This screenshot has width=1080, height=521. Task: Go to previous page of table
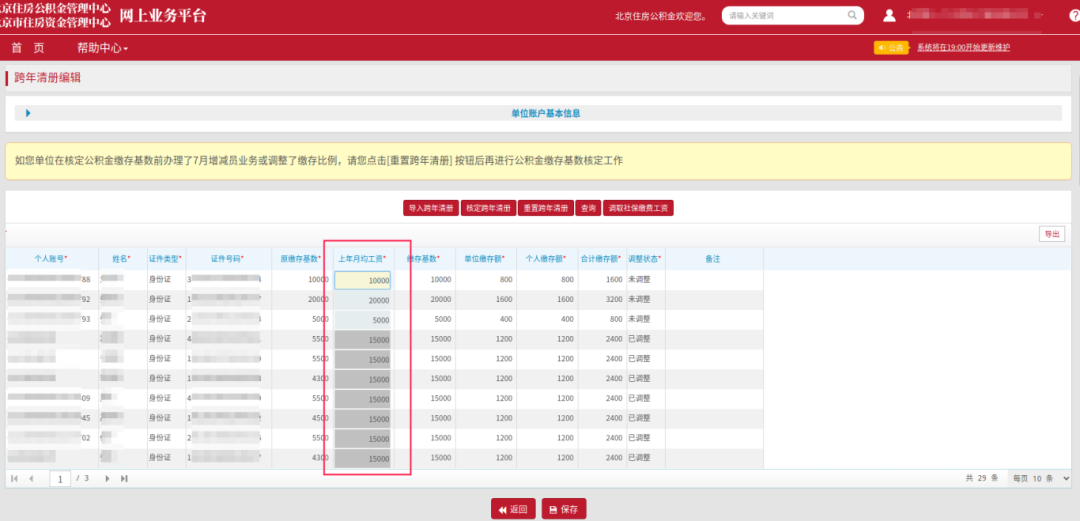(x=31, y=478)
